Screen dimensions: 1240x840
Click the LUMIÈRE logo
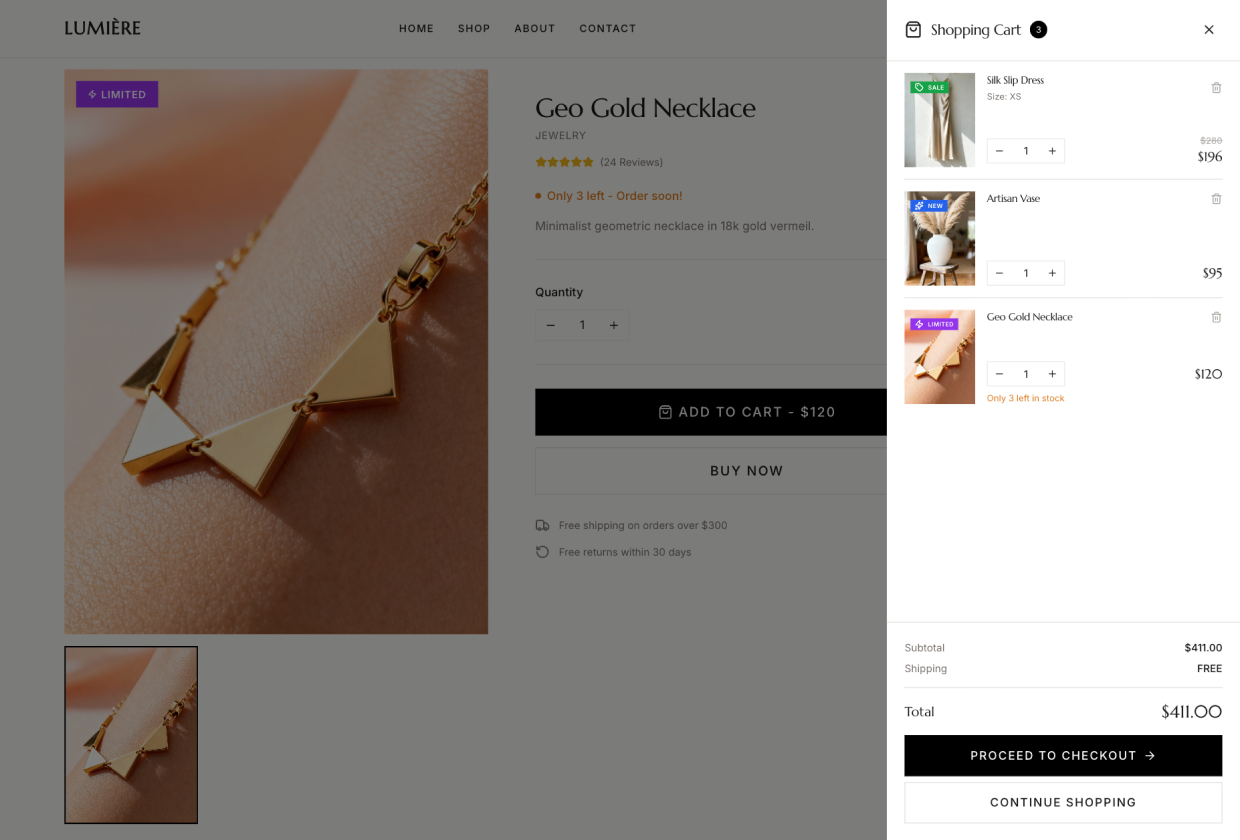(102, 28)
